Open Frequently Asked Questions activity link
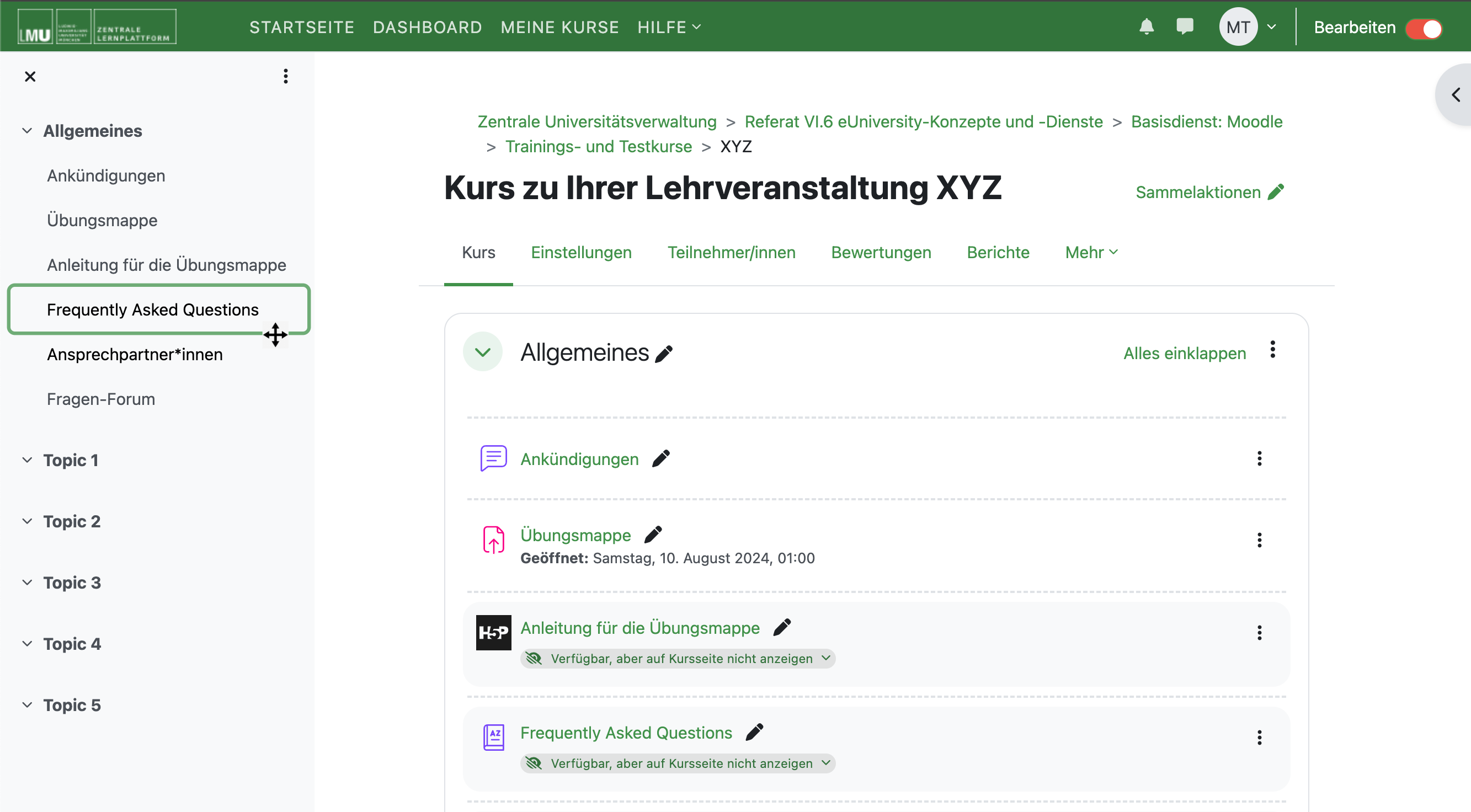1471x812 pixels. click(x=626, y=733)
